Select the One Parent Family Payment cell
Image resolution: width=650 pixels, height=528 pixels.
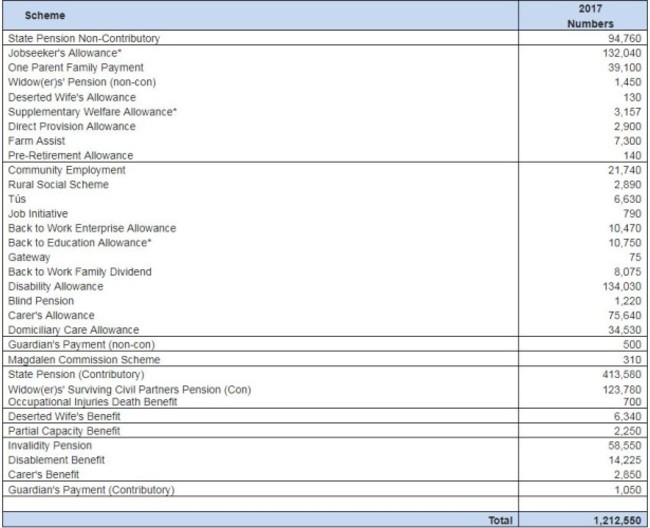[x=76, y=67]
